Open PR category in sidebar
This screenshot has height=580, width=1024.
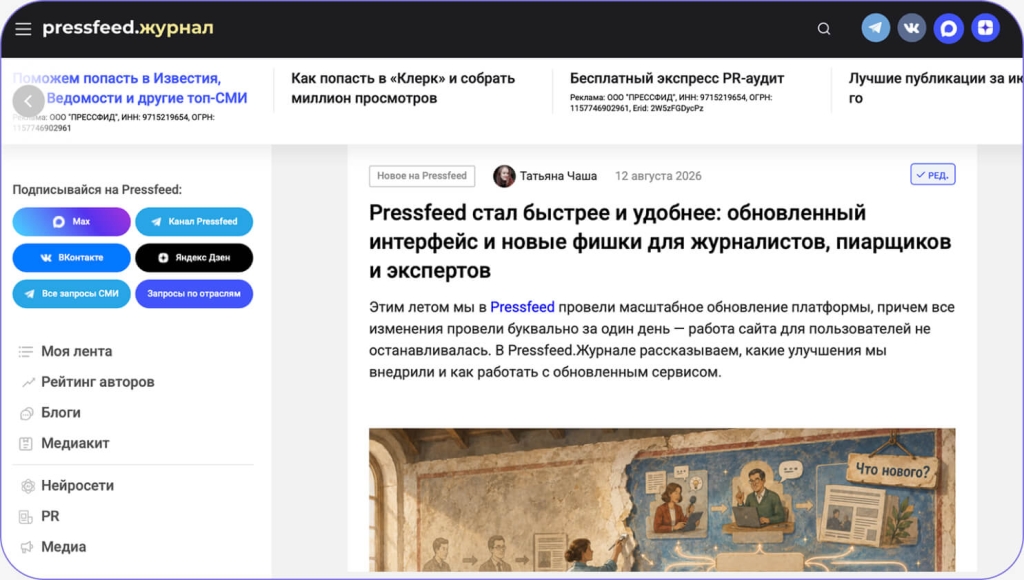(x=50, y=517)
